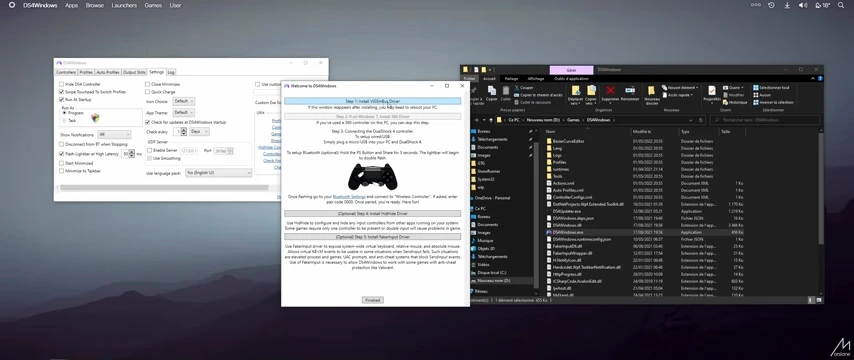The width and height of the screenshot is (854, 360).
Task: Click the Historique icon in ribbon
Action: pos(725,102)
